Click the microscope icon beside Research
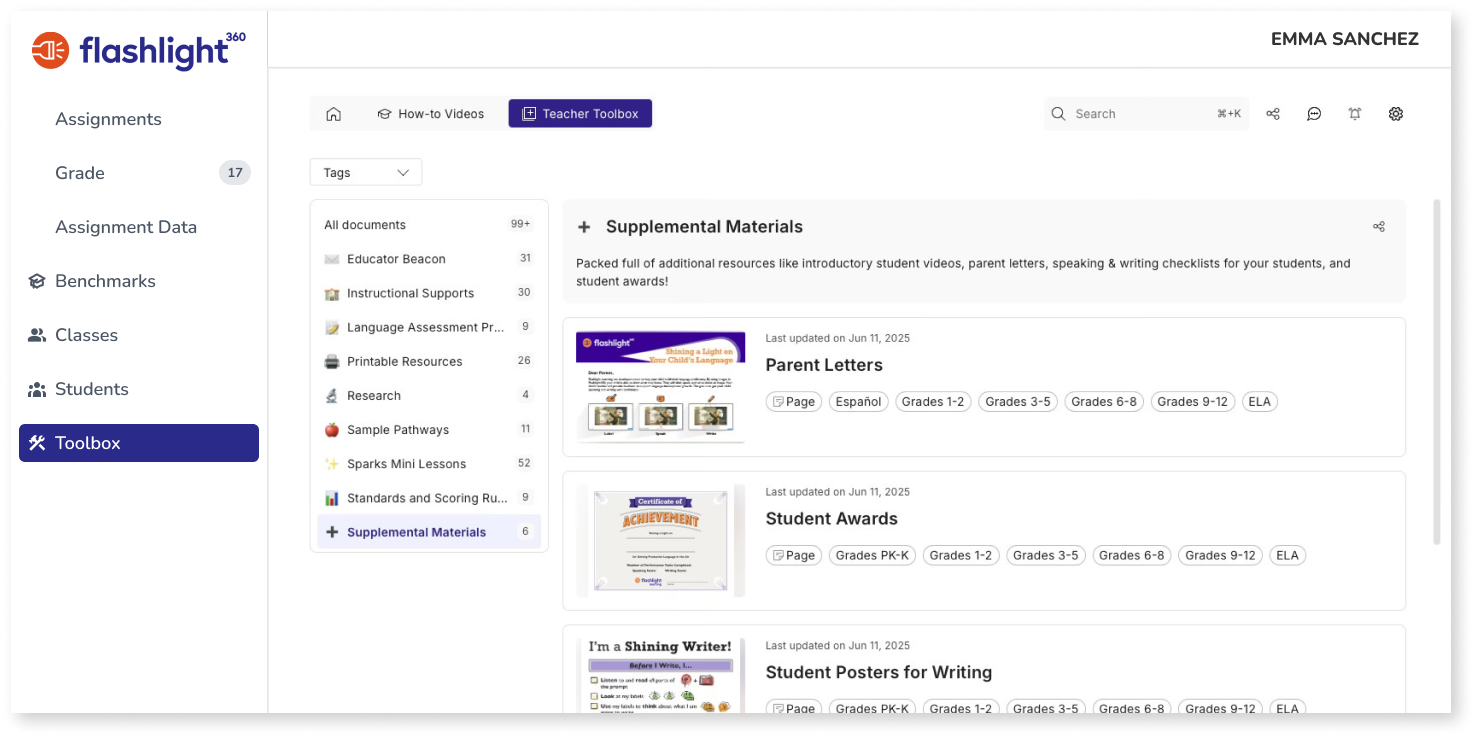Screen dimensions: 1476x738 (332, 396)
